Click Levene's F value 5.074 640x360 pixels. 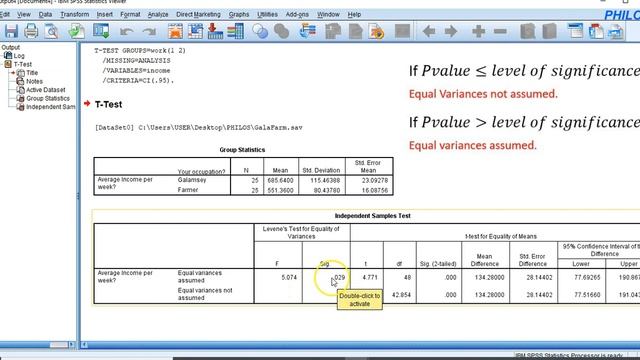tap(289, 278)
